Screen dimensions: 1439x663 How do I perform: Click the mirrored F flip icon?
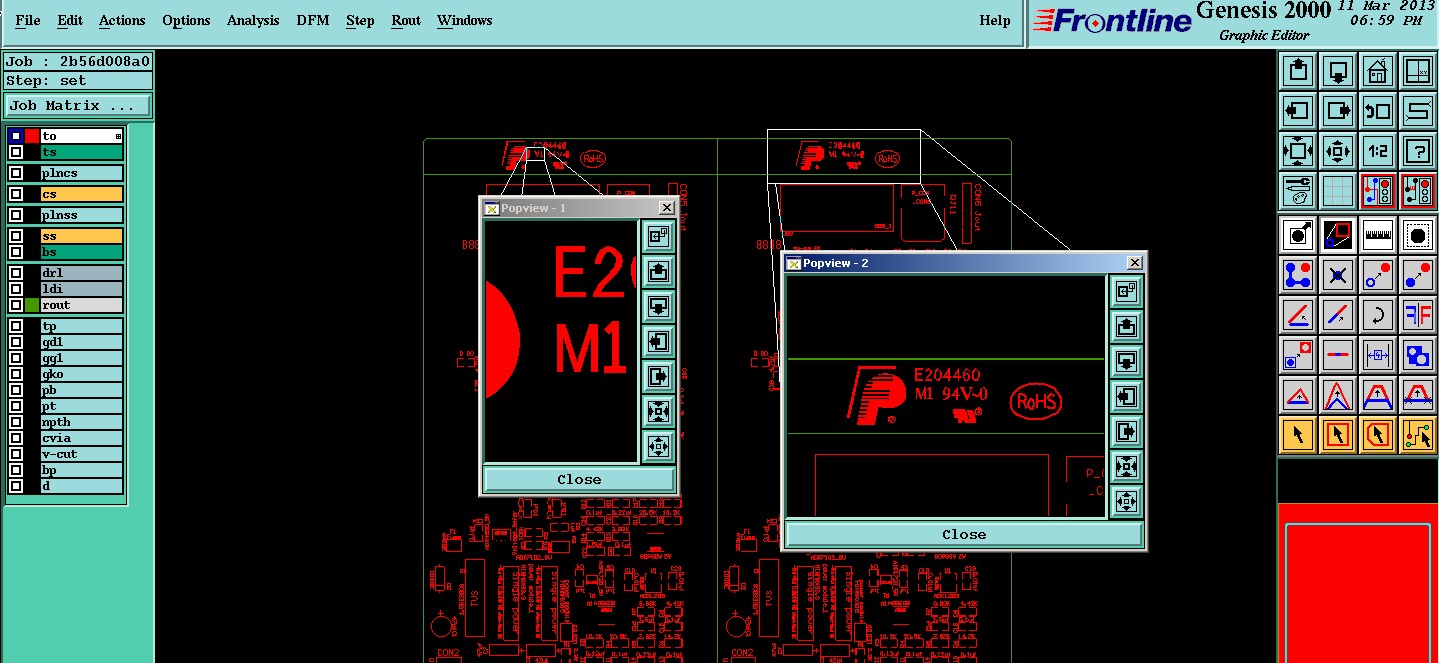[1418, 315]
